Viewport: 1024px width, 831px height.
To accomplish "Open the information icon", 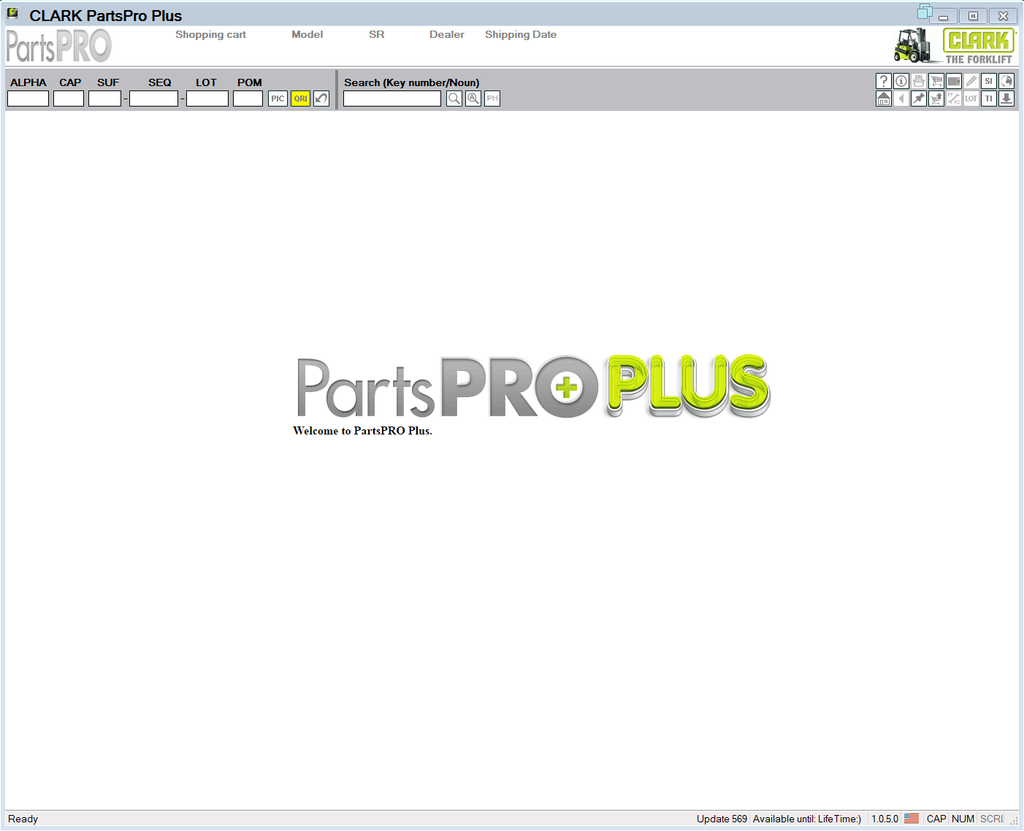I will click(x=901, y=81).
